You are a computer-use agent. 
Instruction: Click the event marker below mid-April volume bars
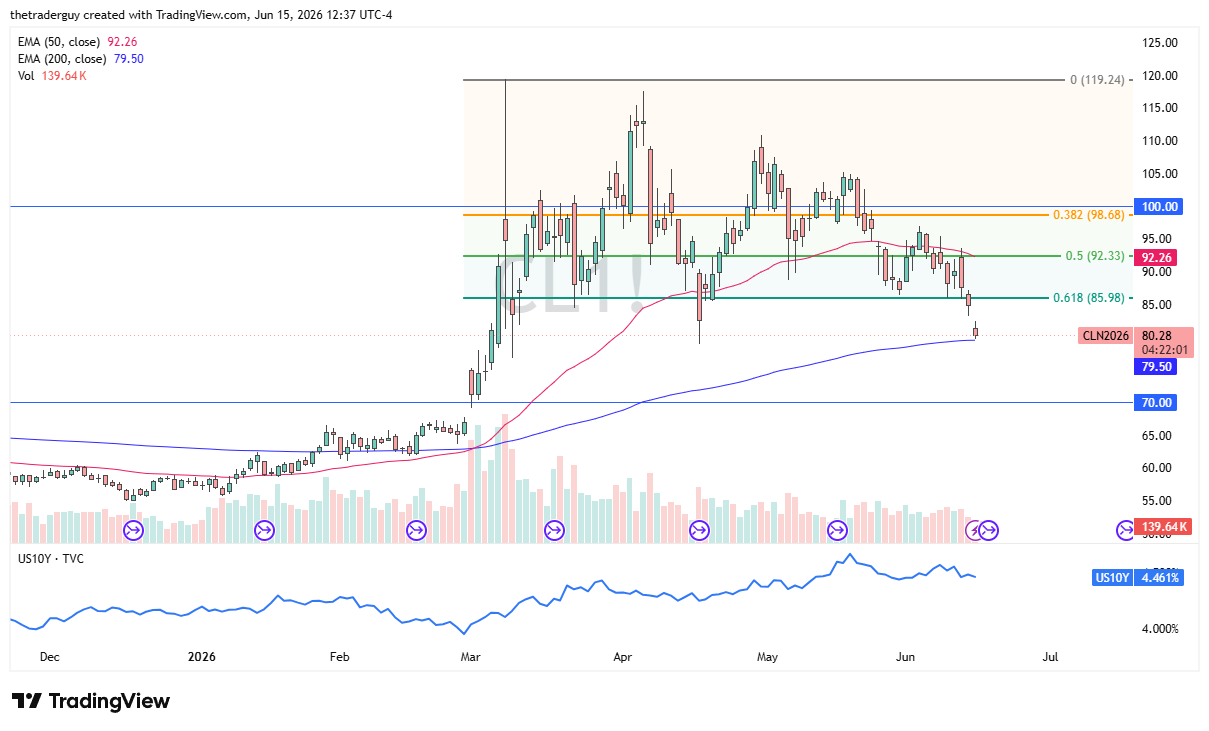tap(699, 529)
